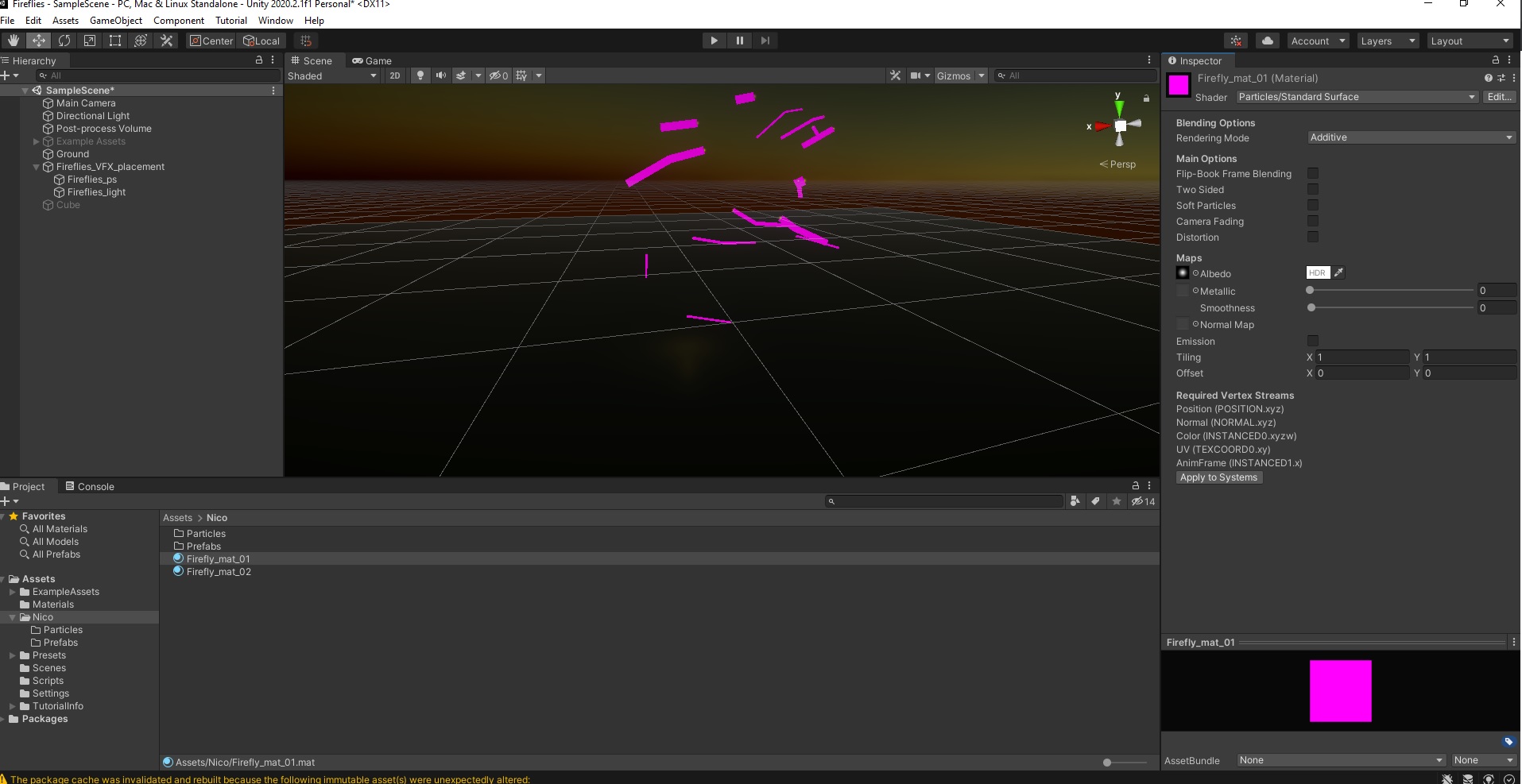Click the cloud services icon
This screenshot has width=1522, height=784.
pyautogui.click(x=1268, y=41)
